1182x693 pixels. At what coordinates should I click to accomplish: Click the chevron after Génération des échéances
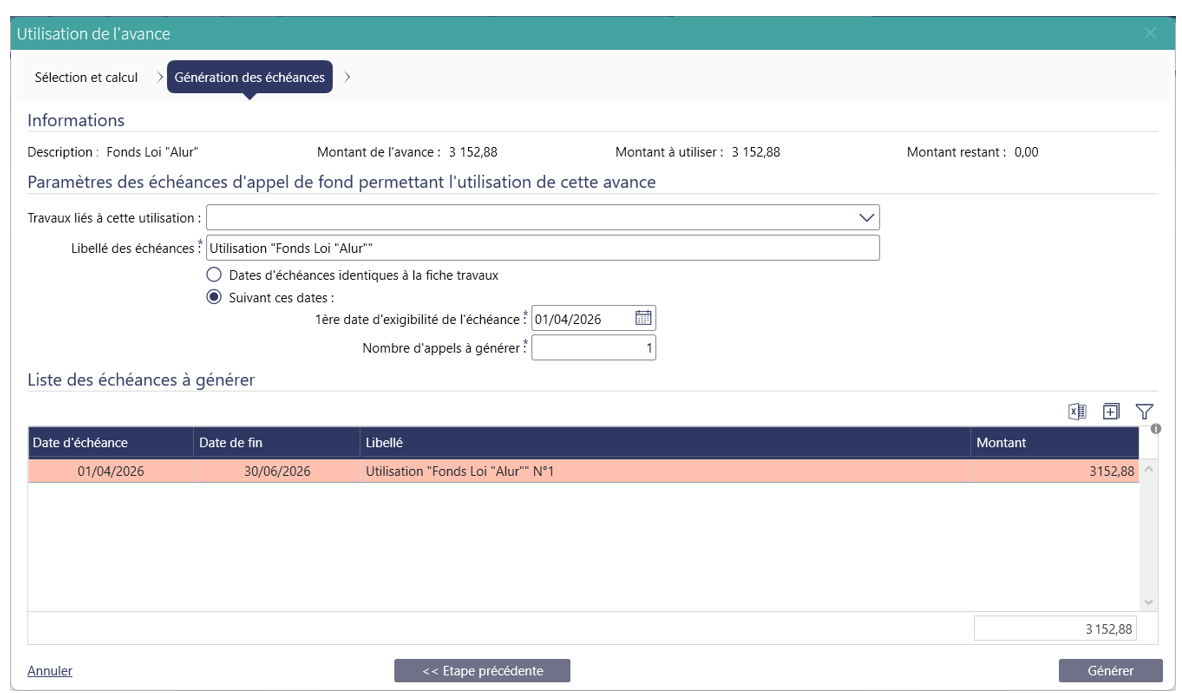click(347, 77)
